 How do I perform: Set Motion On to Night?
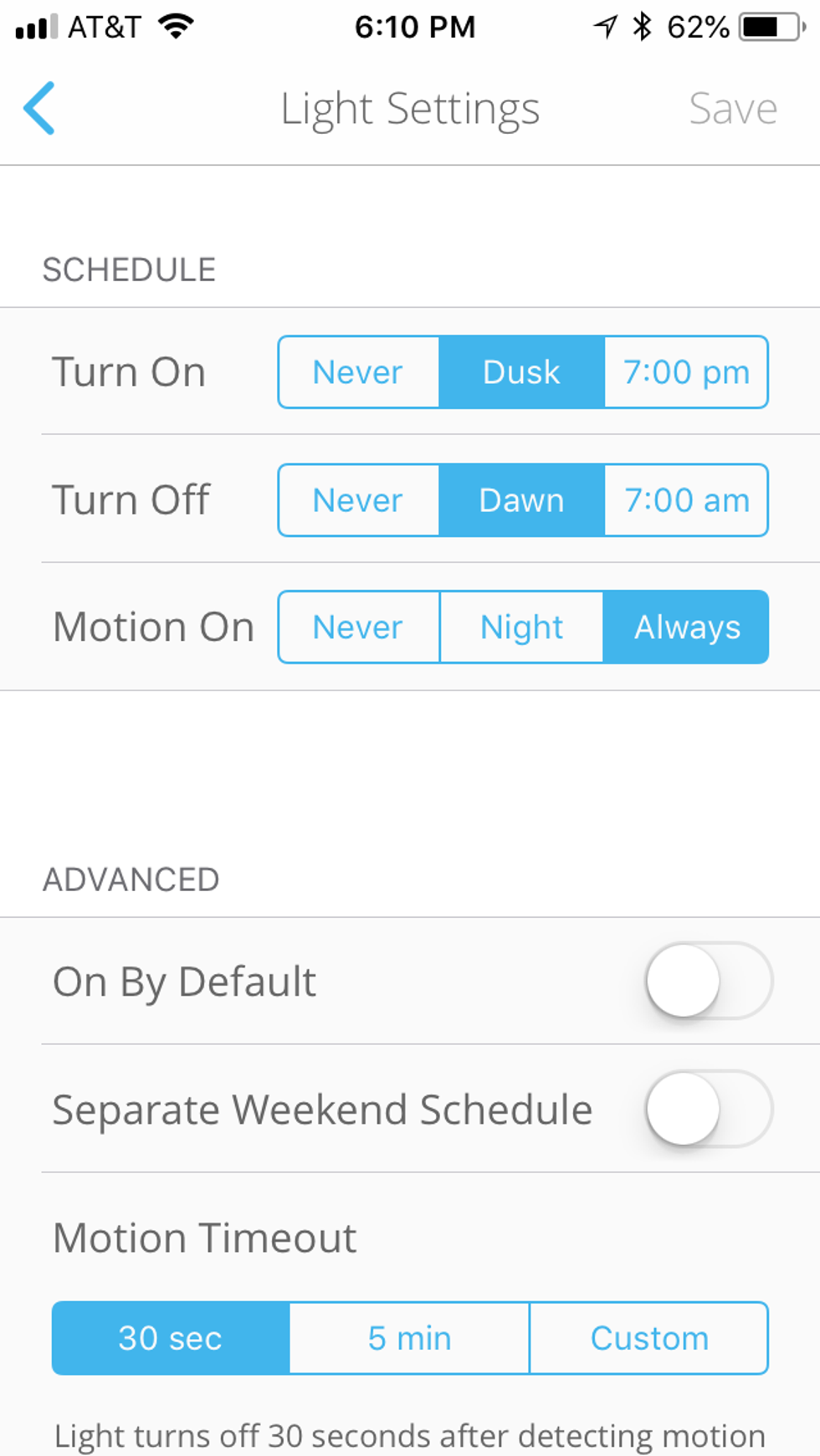521,628
